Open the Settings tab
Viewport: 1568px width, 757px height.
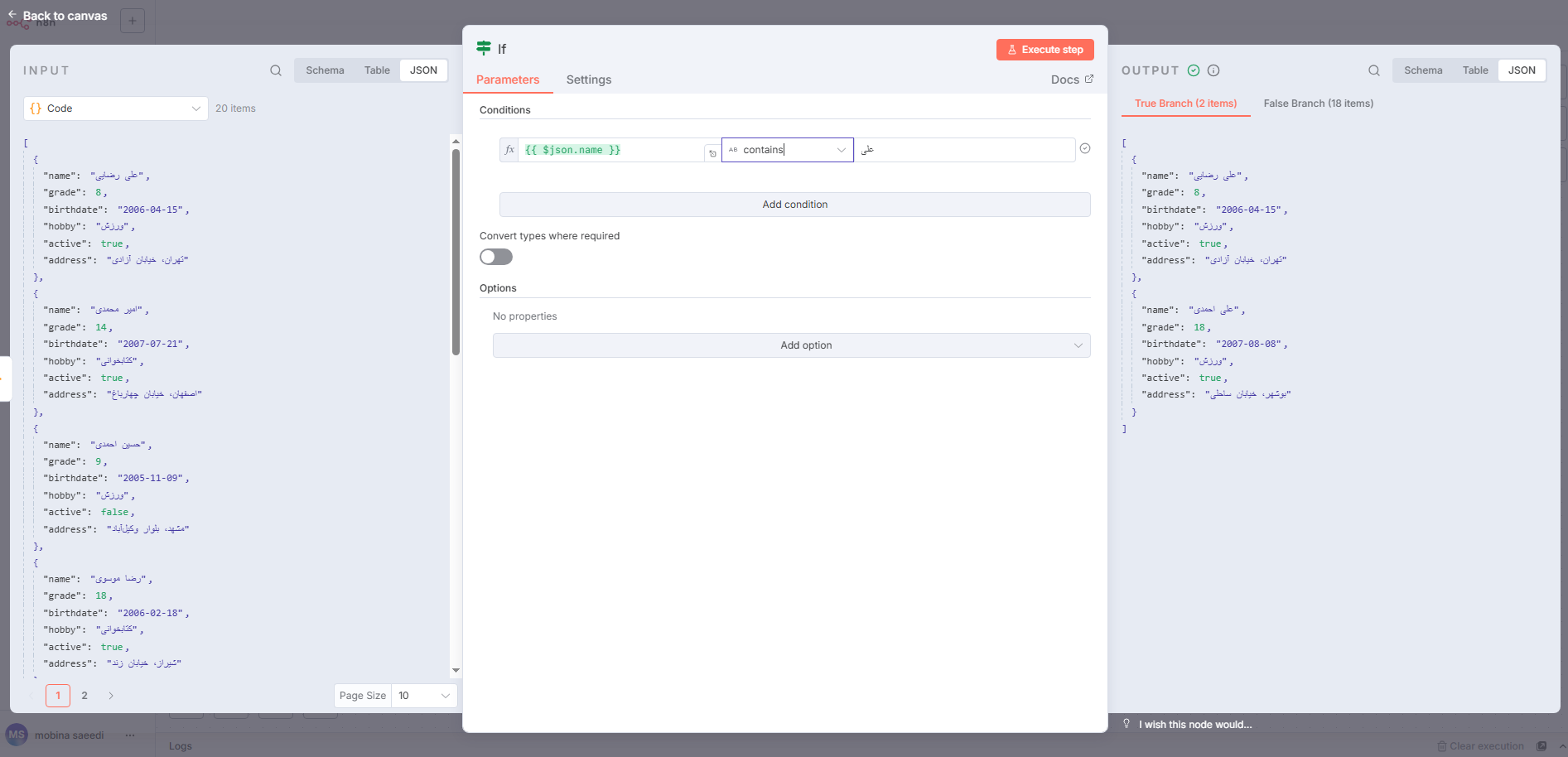588,80
